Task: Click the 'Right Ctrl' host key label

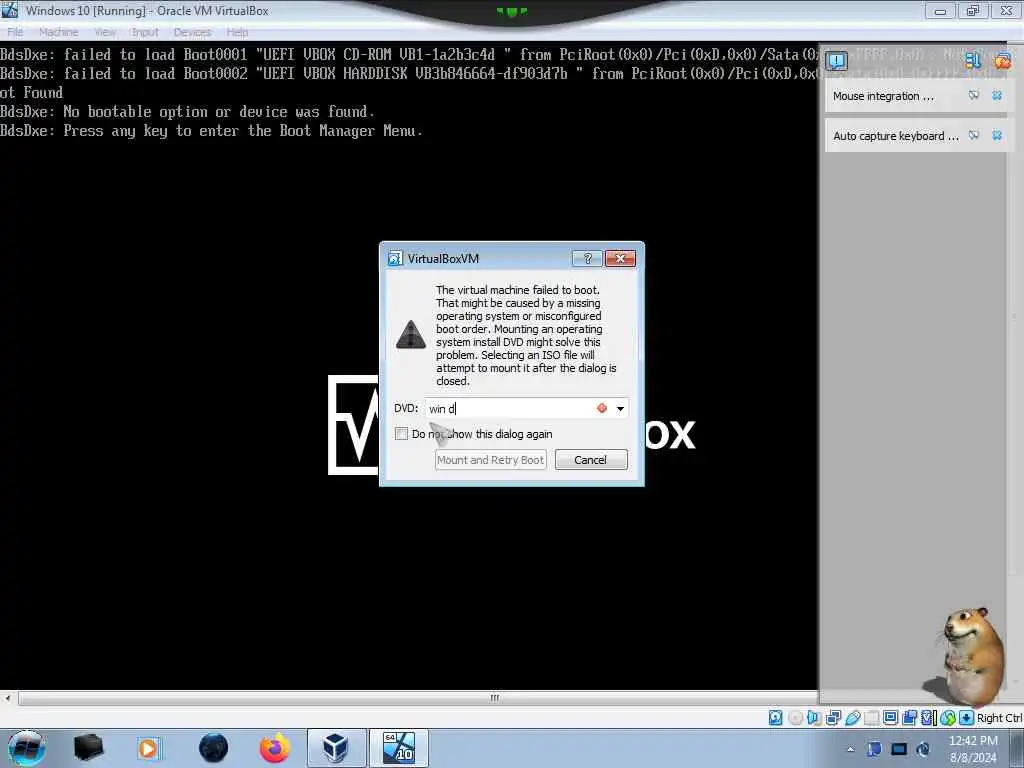Action: coord(999,718)
